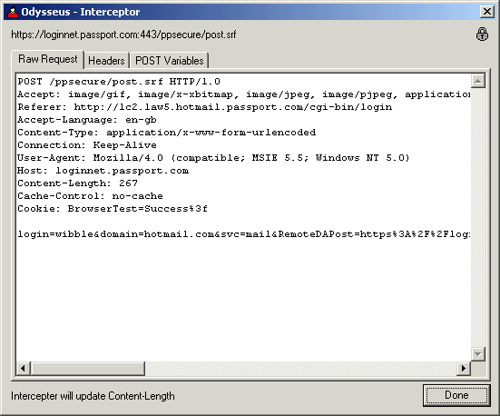This screenshot has width=500, height=416.
Task: Click the Odysseus icon in the title bar
Action: (x=13, y=12)
